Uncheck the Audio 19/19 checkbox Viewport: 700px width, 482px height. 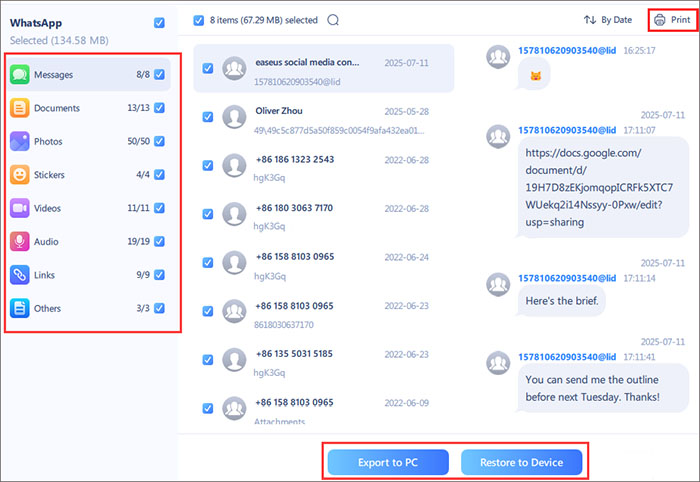pyautogui.click(x=159, y=241)
